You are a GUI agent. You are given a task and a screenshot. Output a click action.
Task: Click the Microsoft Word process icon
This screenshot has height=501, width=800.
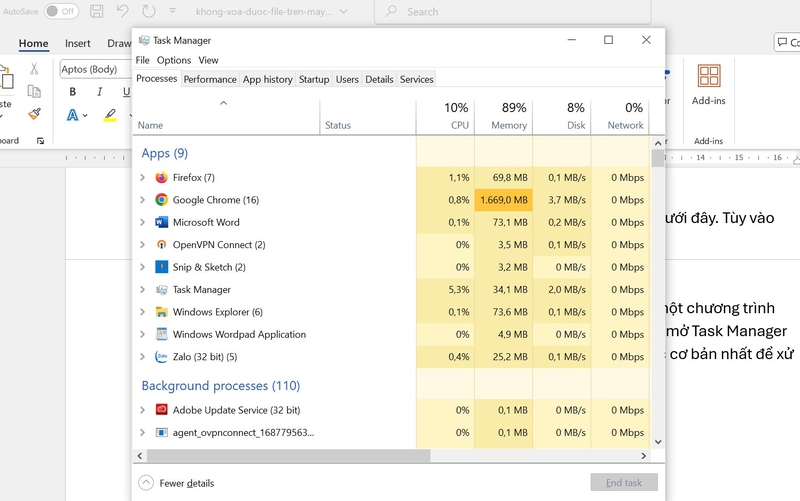[161, 222]
